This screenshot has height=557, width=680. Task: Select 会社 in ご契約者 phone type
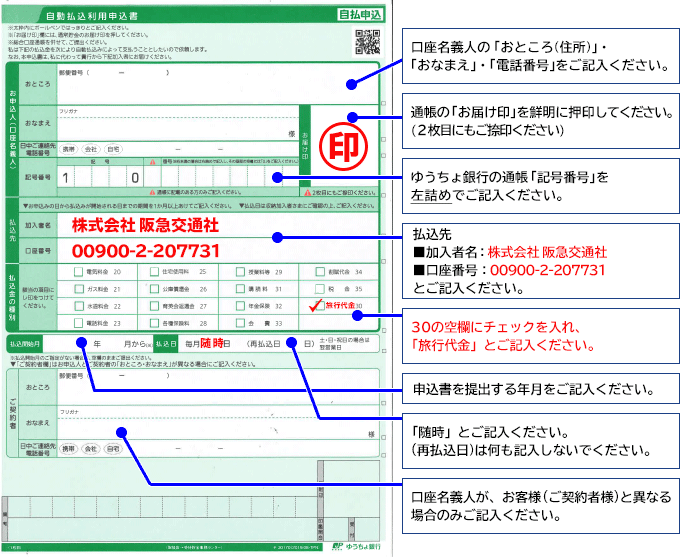[x=91, y=449]
